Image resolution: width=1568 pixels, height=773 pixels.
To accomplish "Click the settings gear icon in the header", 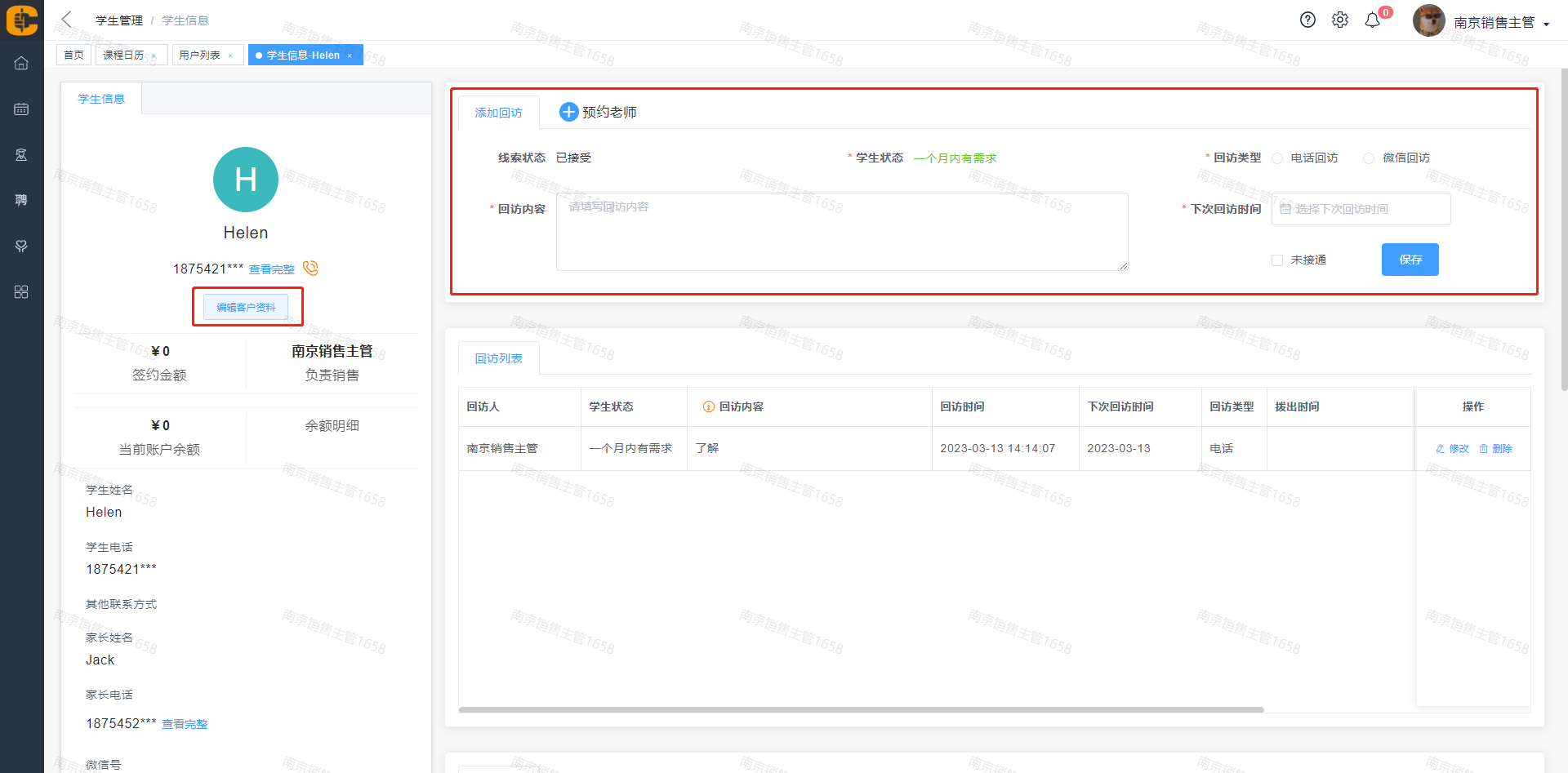I will [1340, 20].
